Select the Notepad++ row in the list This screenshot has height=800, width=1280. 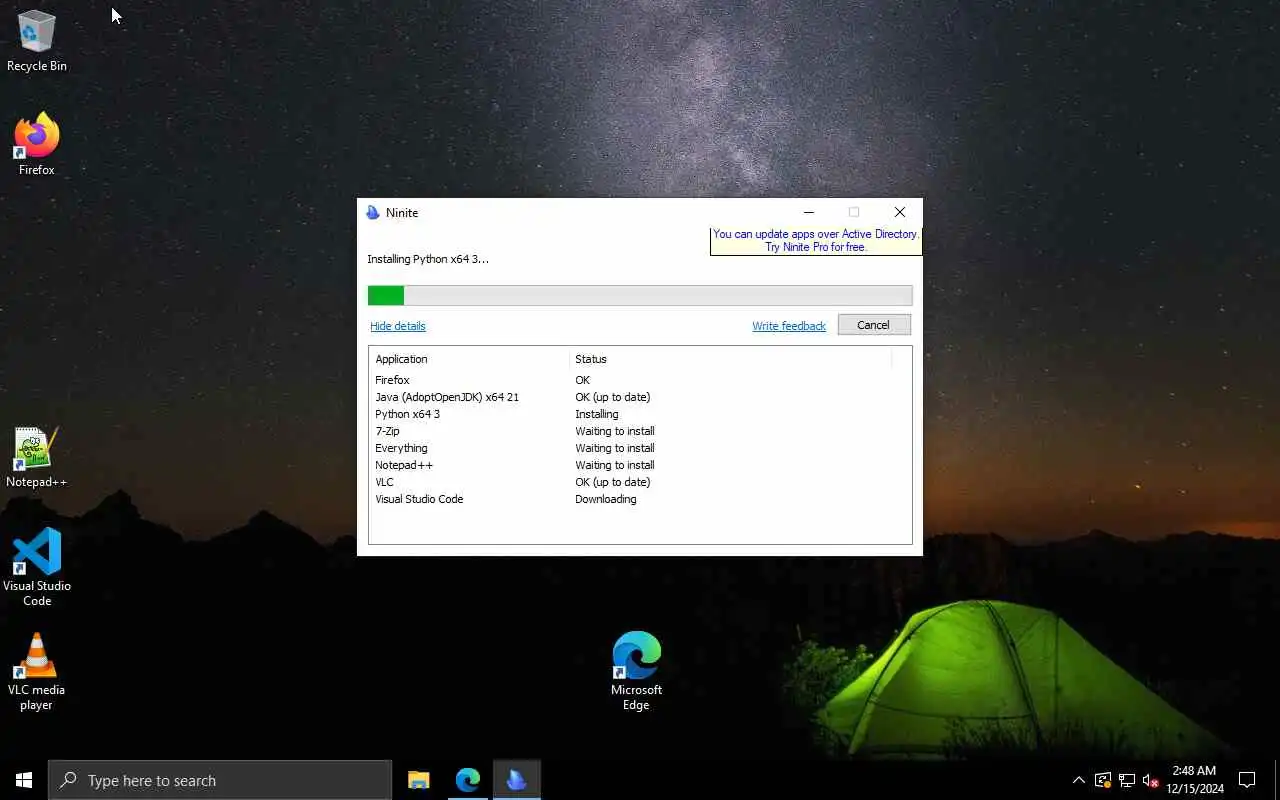tap(640, 465)
